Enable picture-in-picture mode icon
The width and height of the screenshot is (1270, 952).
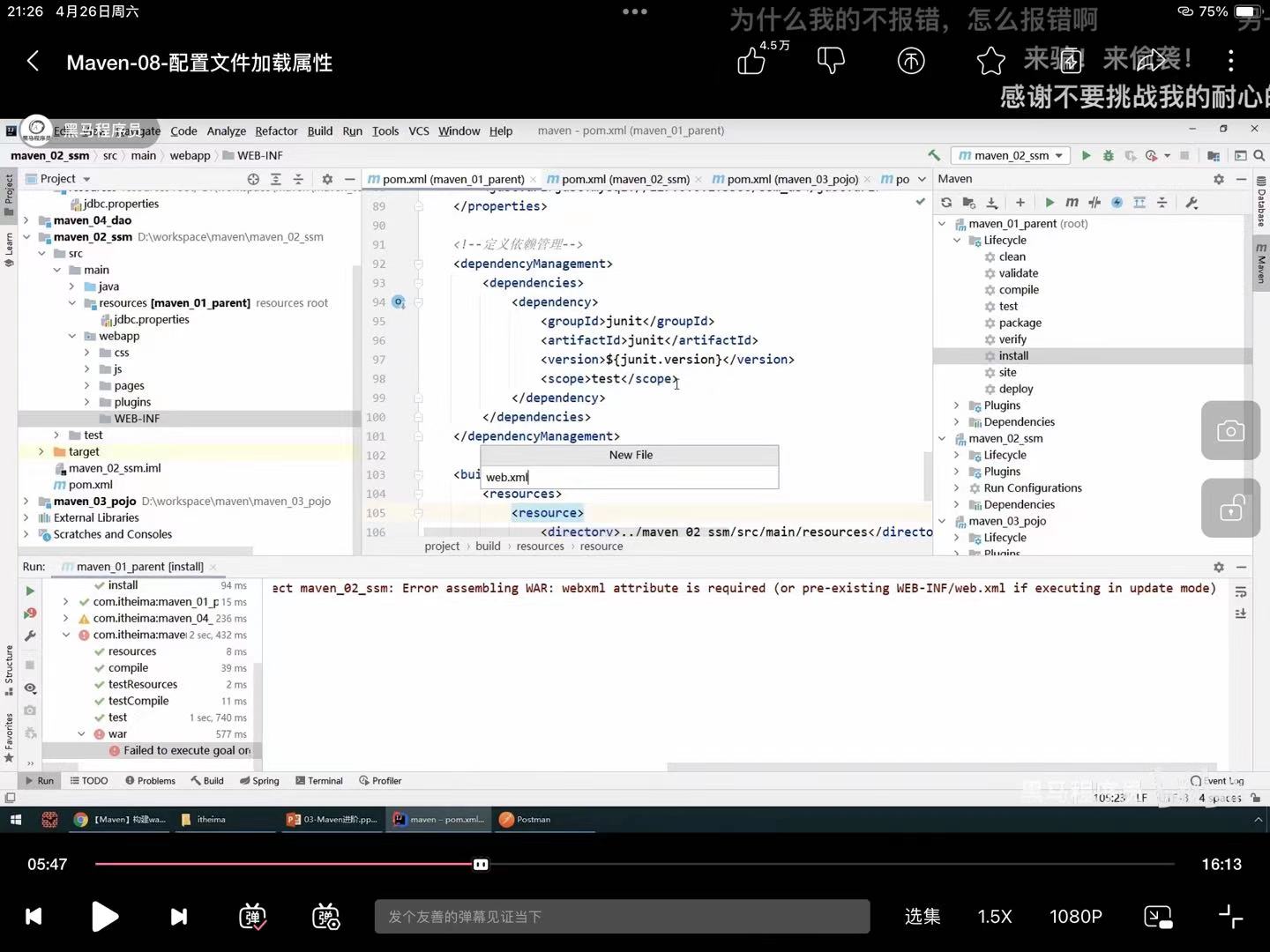(x=1157, y=917)
